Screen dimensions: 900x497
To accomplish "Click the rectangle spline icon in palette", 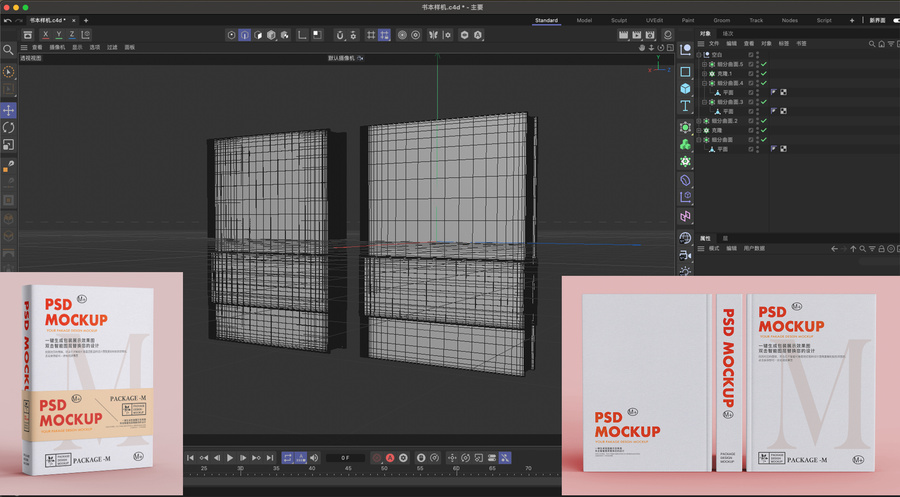I will click(x=685, y=72).
